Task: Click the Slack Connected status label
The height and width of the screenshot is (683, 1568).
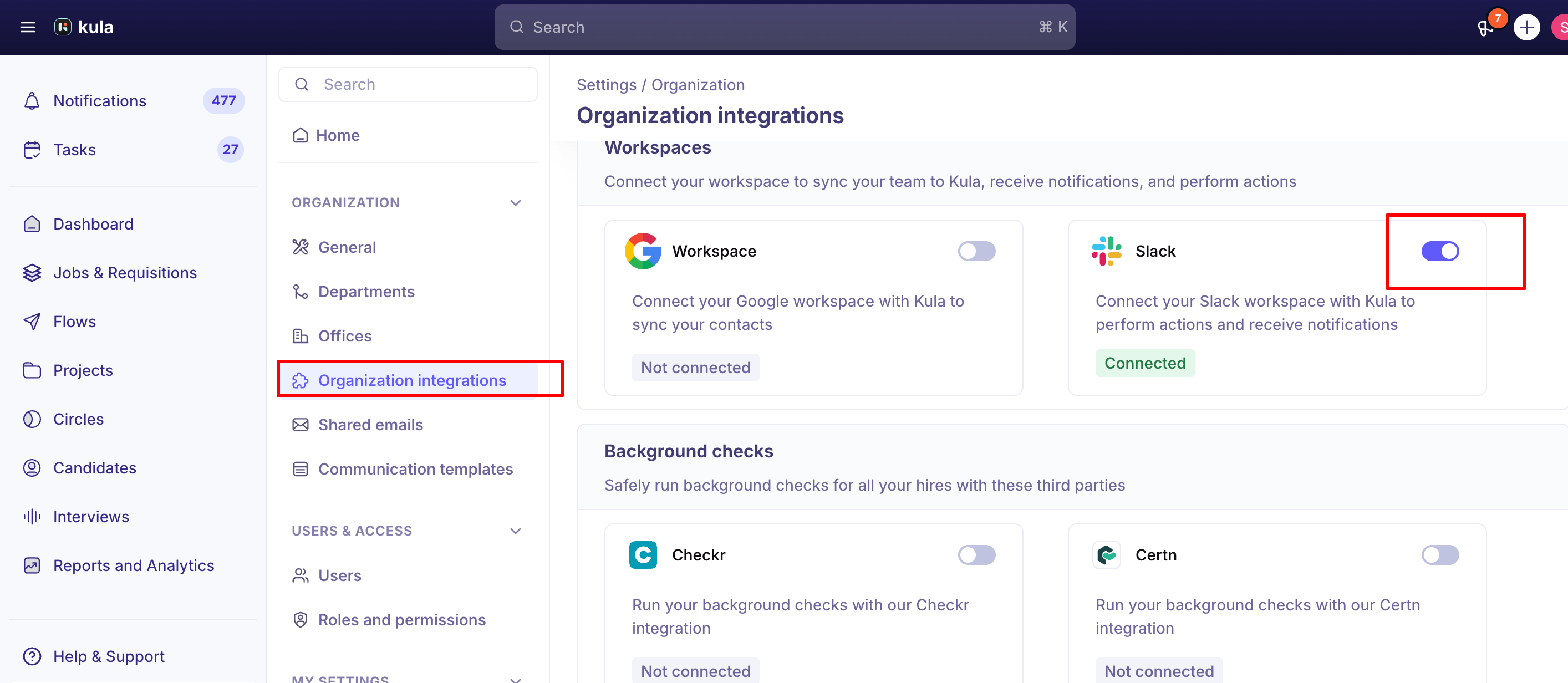Action: pyautogui.click(x=1145, y=364)
